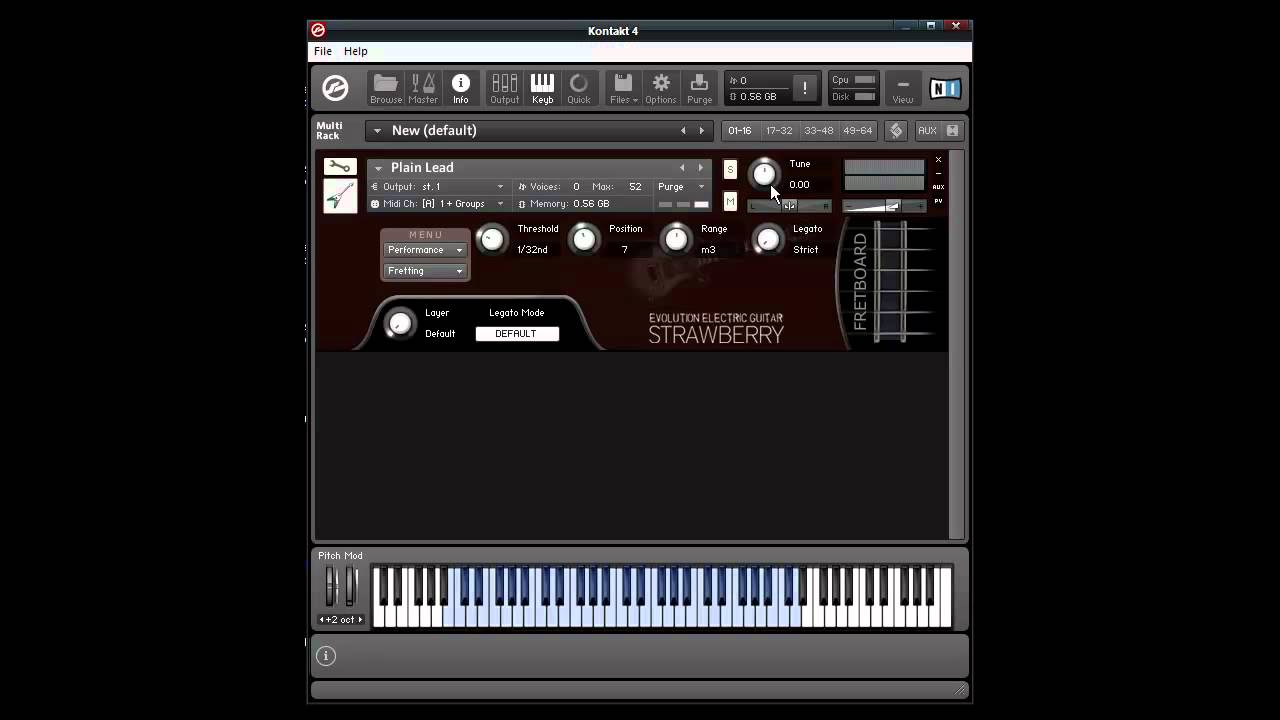
Task: Click the pitch bend wheel
Action: 331,587
